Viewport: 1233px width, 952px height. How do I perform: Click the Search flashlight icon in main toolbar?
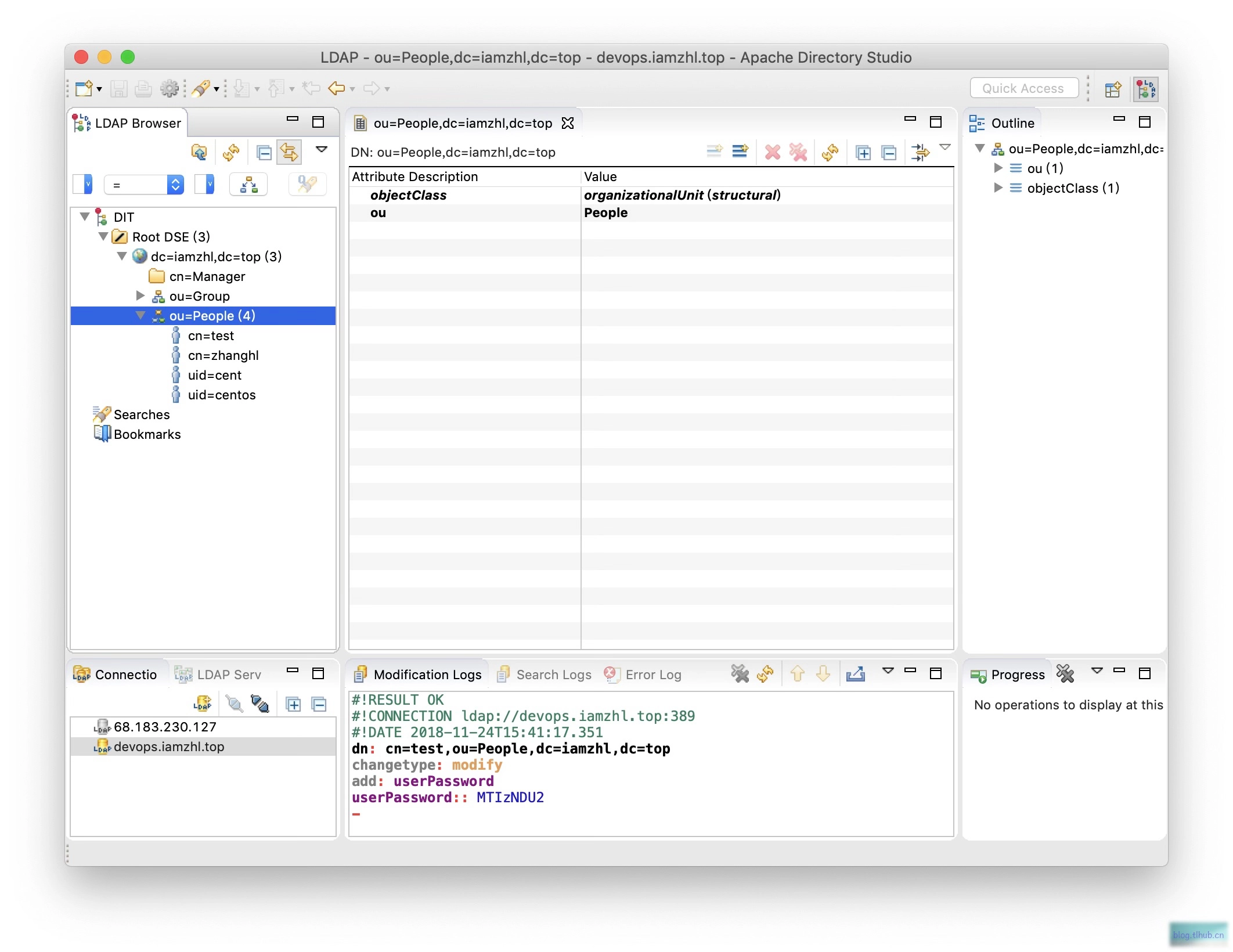tap(201, 89)
